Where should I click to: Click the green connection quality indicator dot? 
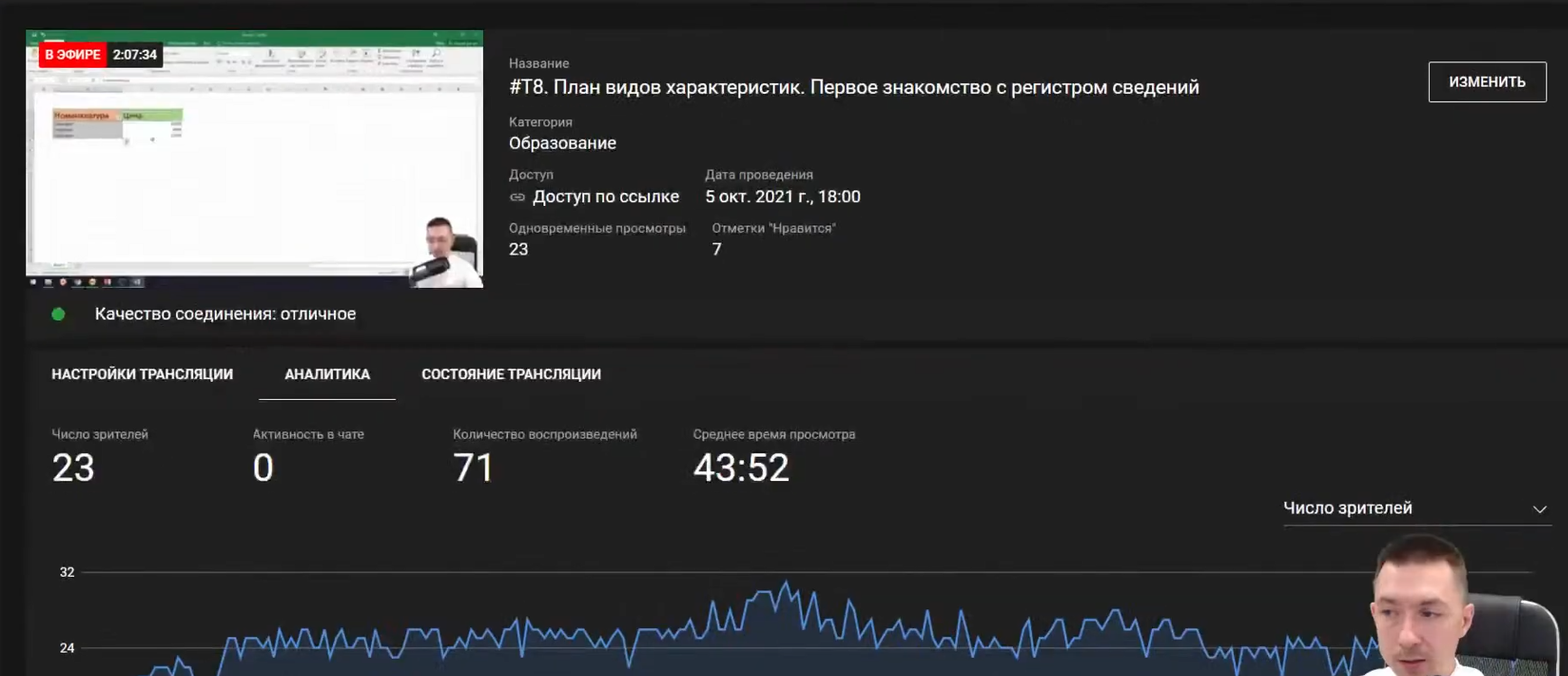point(59,314)
